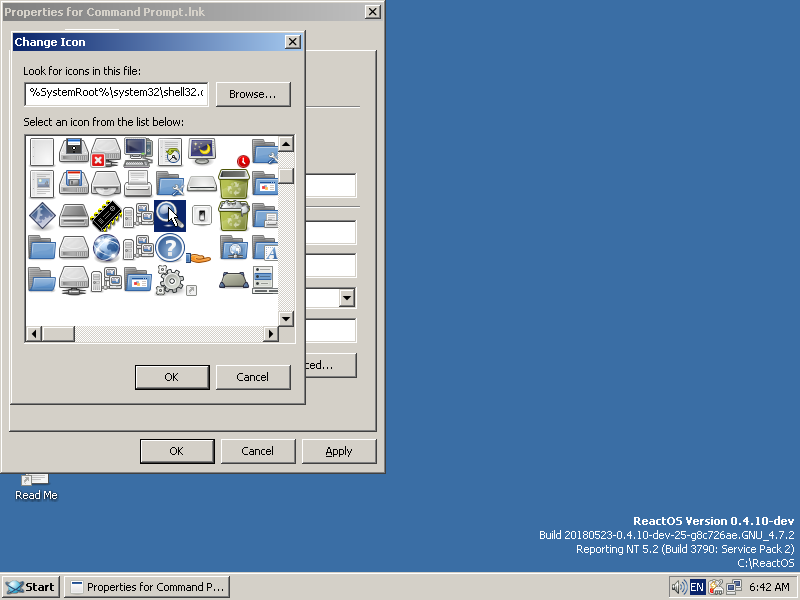
Task: Click the EN language indicator in taskbar
Action: pyautogui.click(x=696, y=587)
